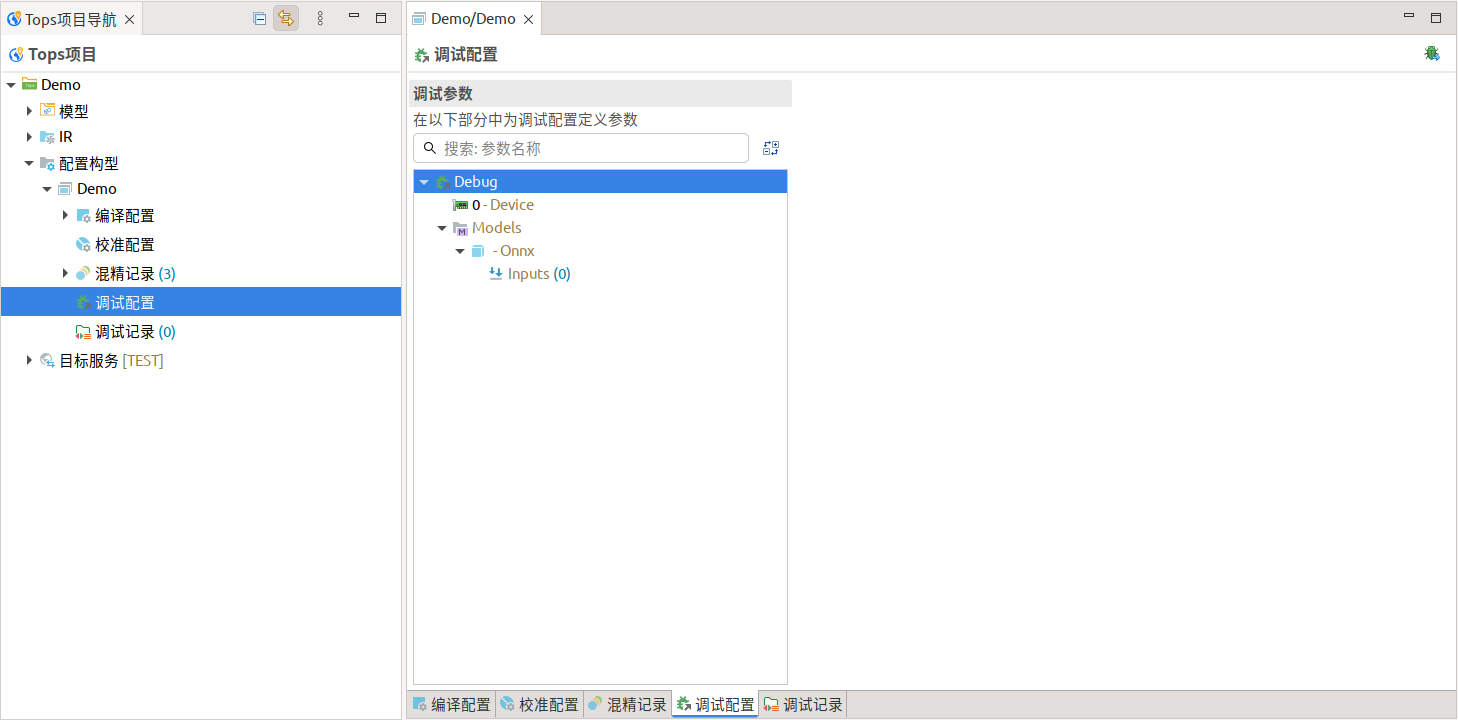Click the Collapse All icon in Tops项目导航

tap(259, 18)
